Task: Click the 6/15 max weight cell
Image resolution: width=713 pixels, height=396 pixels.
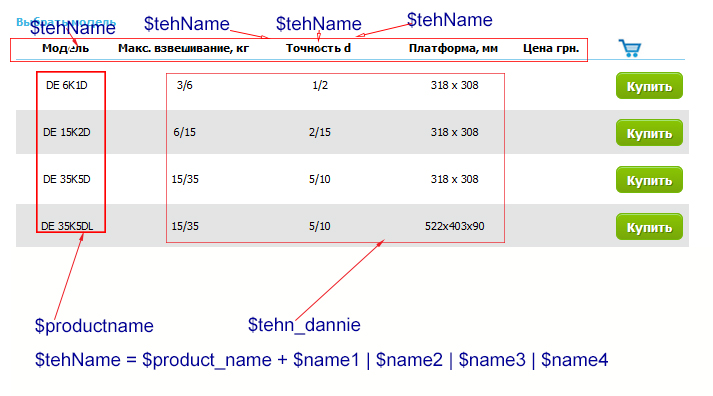Action: pyautogui.click(x=185, y=132)
